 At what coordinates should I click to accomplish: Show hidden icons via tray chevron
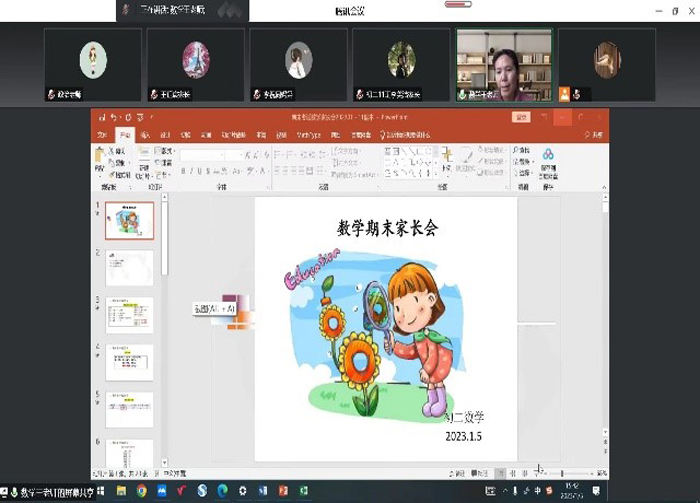point(505,491)
